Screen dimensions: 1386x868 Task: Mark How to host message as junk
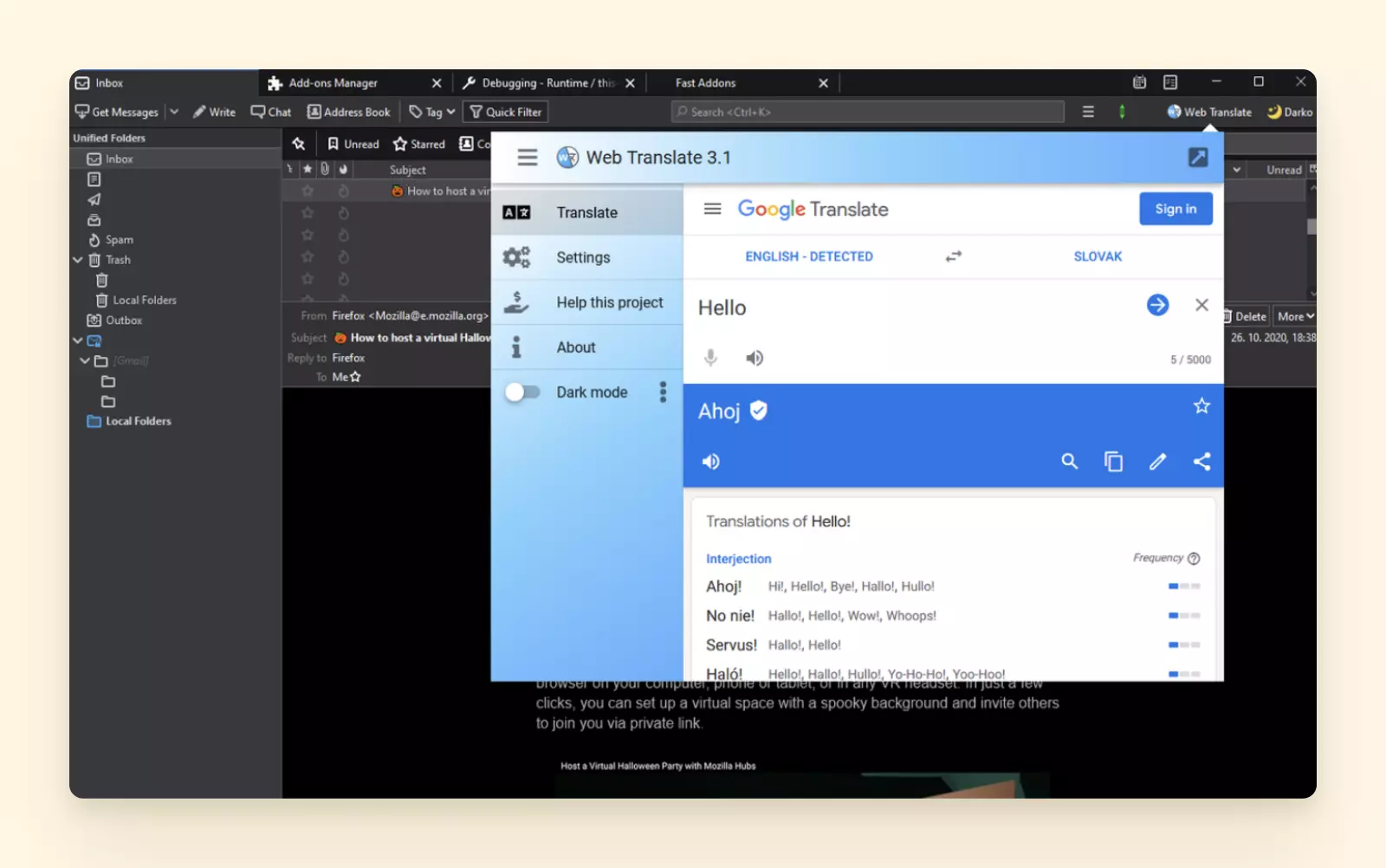pos(343,191)
